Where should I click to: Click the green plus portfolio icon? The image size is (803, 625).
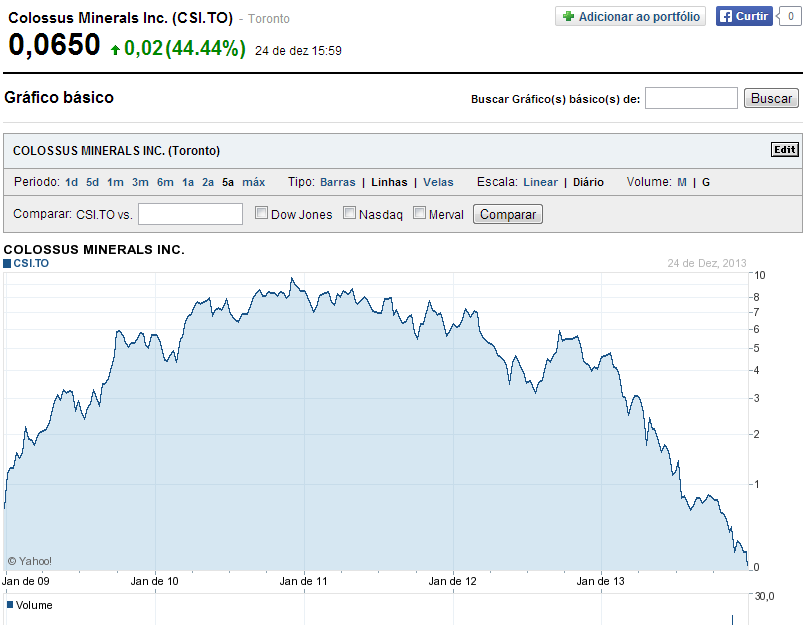(x=568, y=16)
